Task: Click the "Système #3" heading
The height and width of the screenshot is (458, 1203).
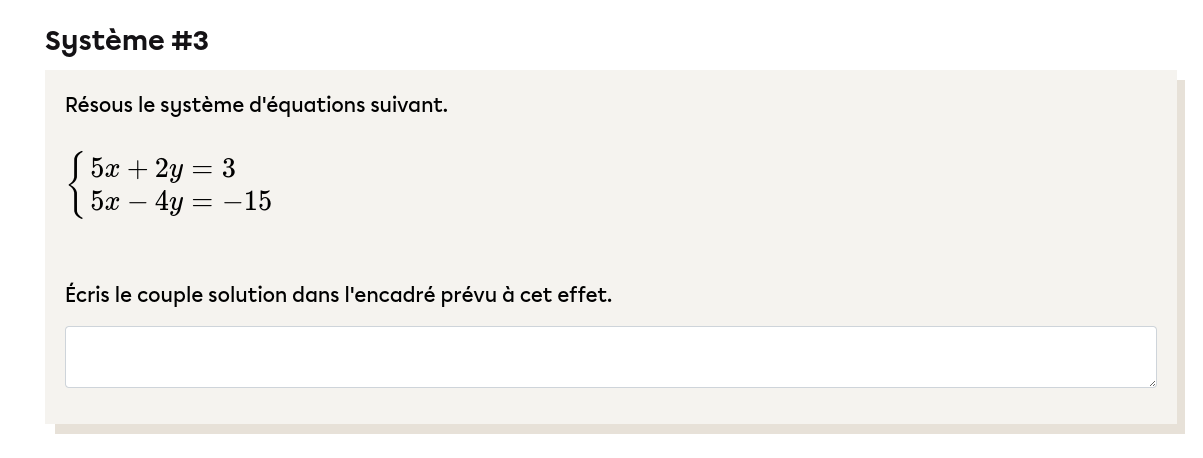Action: pyautogui.click(x=127, y=41)
